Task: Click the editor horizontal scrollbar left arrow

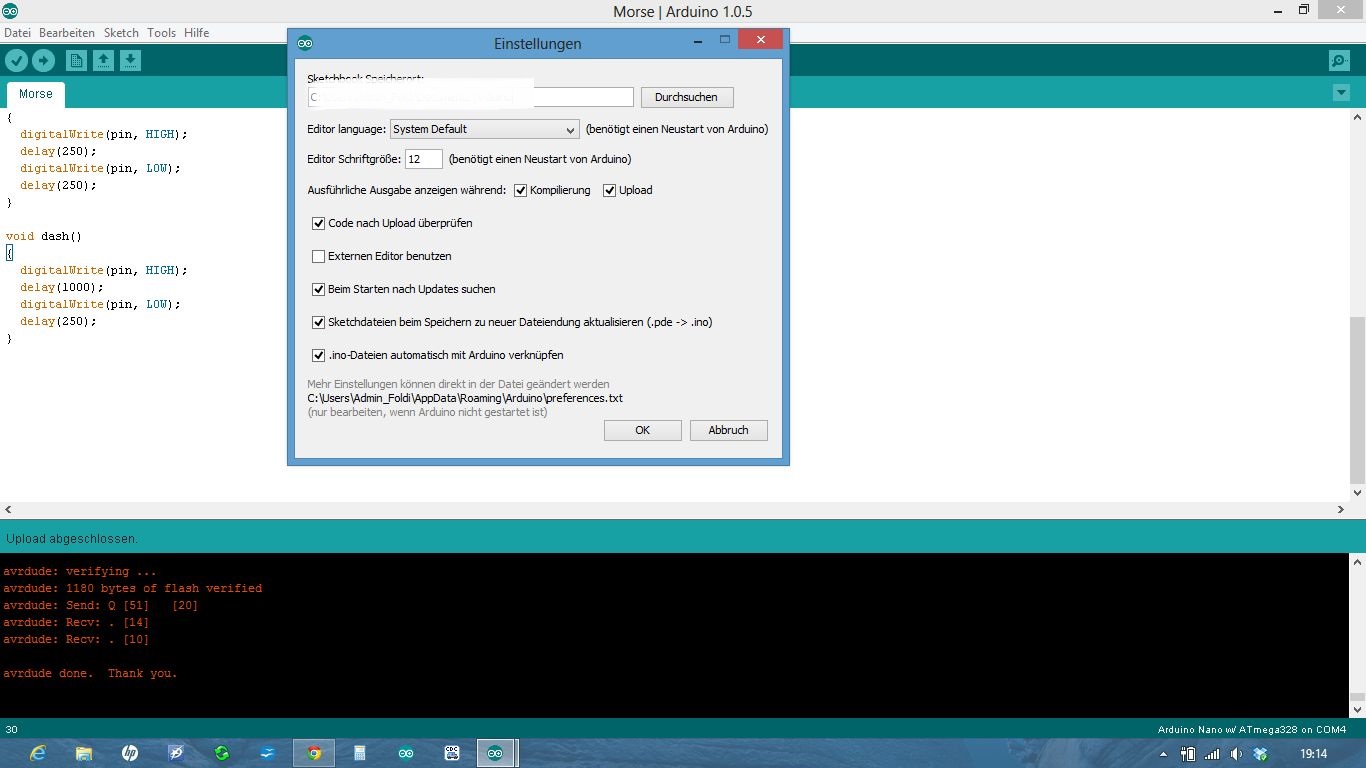Action: [9, 510]
